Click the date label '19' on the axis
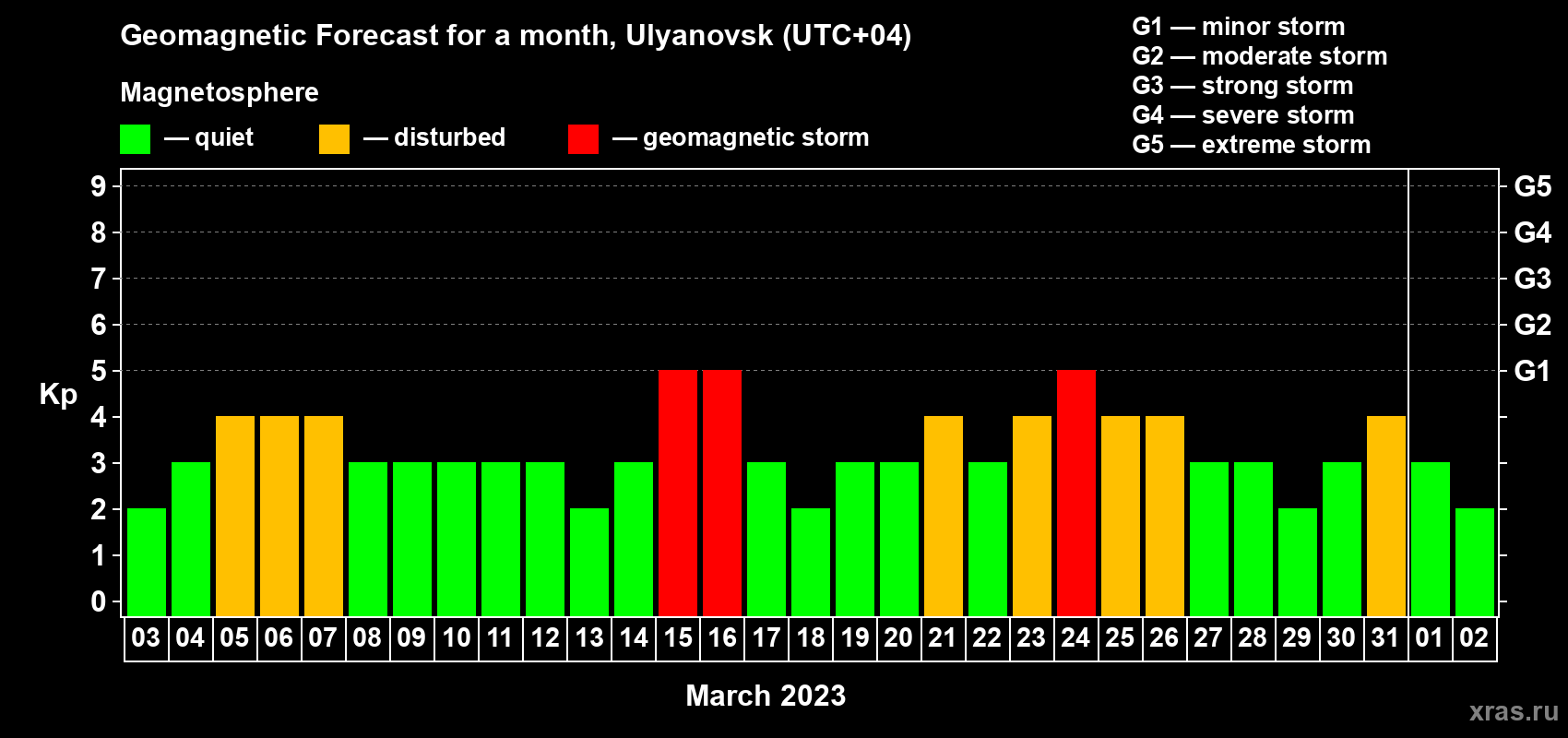 [x=854, y=638]
